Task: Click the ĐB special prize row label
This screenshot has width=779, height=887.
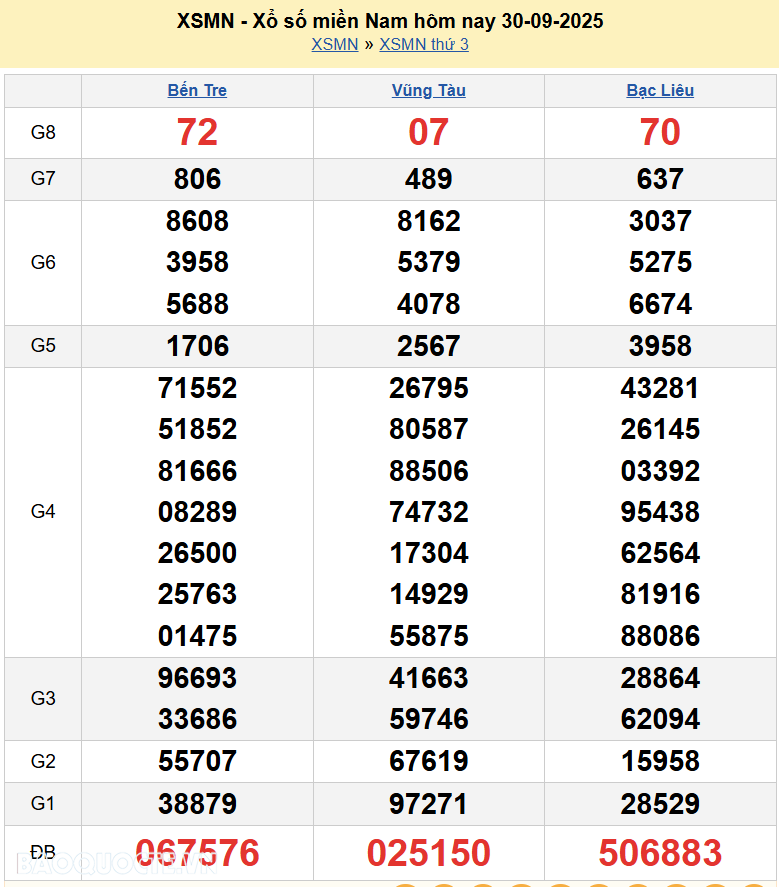Action: pyautogui.click(x=43, y=853)
